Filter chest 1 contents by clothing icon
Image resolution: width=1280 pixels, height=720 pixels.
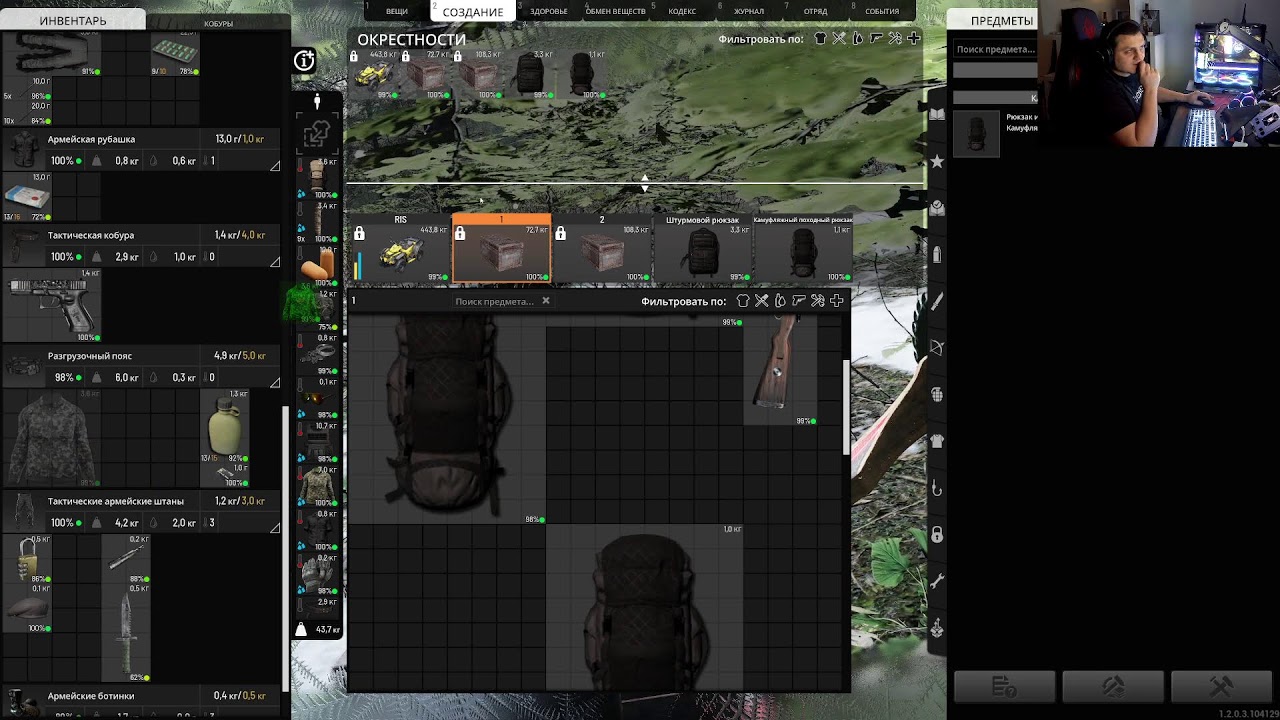[x=743, y=301]
